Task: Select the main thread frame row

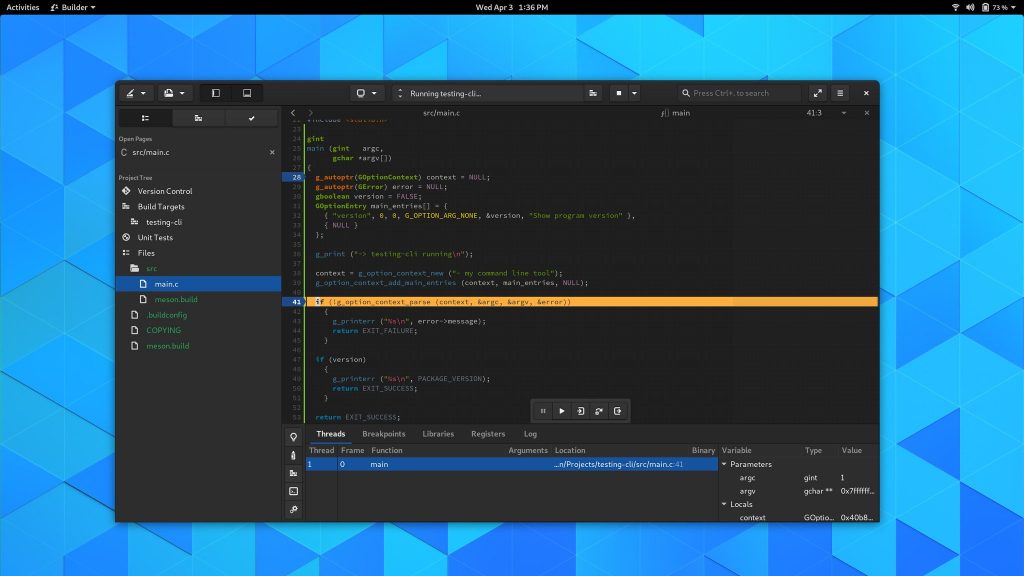Action: tap(512, 464)
